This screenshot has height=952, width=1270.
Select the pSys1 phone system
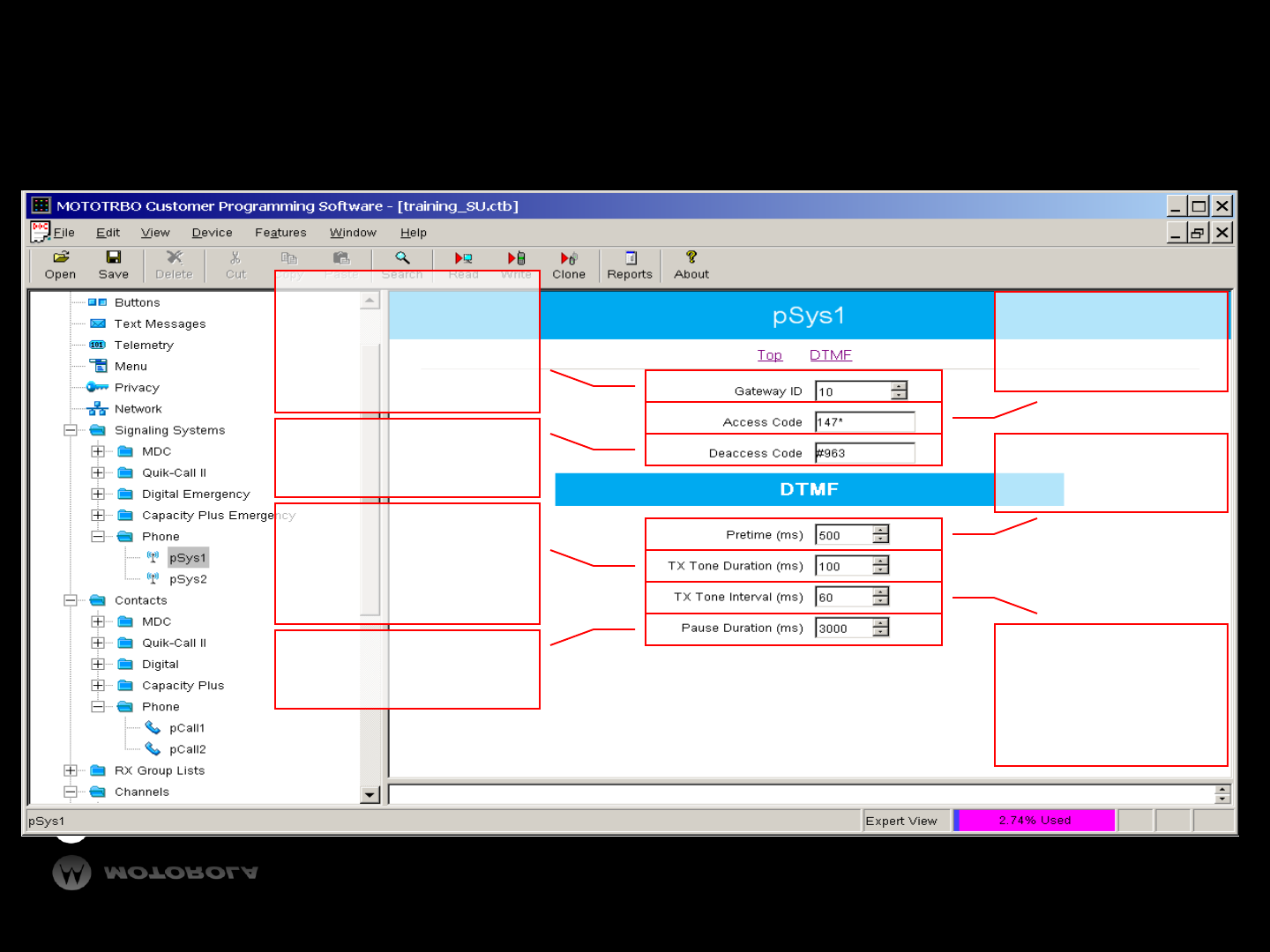tap(188, 558)
